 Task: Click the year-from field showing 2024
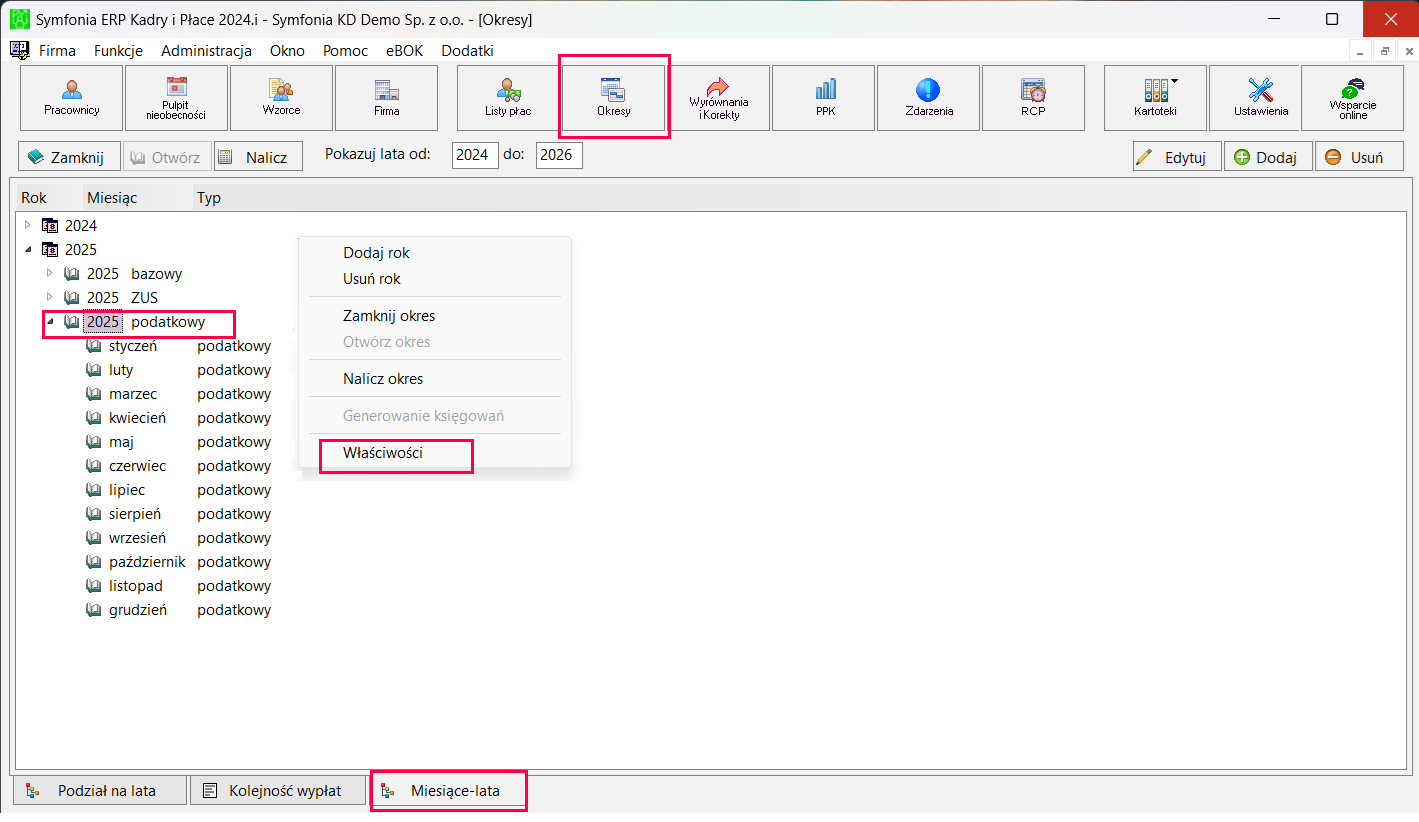(x=475, y=155)
